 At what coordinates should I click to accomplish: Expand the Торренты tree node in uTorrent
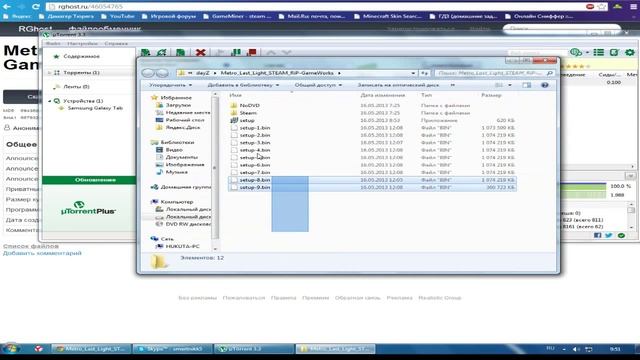point(49,73)
